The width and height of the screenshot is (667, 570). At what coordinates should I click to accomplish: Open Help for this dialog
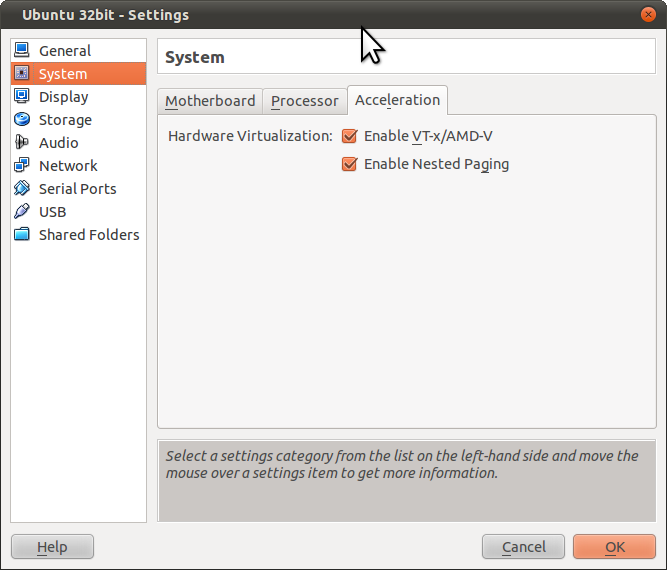[x=52, y=547]
